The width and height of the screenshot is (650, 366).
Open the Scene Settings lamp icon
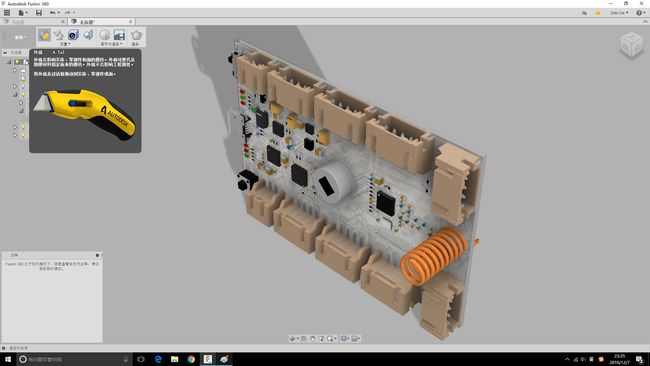click(59, 35)
